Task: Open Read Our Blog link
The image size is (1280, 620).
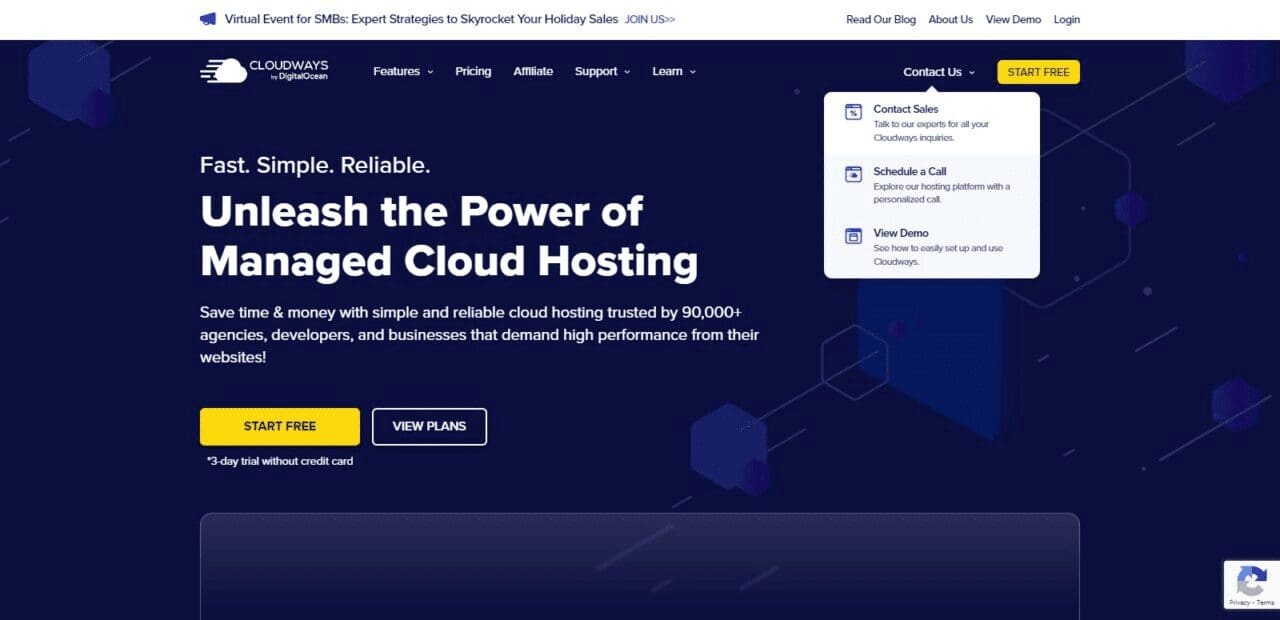Action: tap(881, 19)
